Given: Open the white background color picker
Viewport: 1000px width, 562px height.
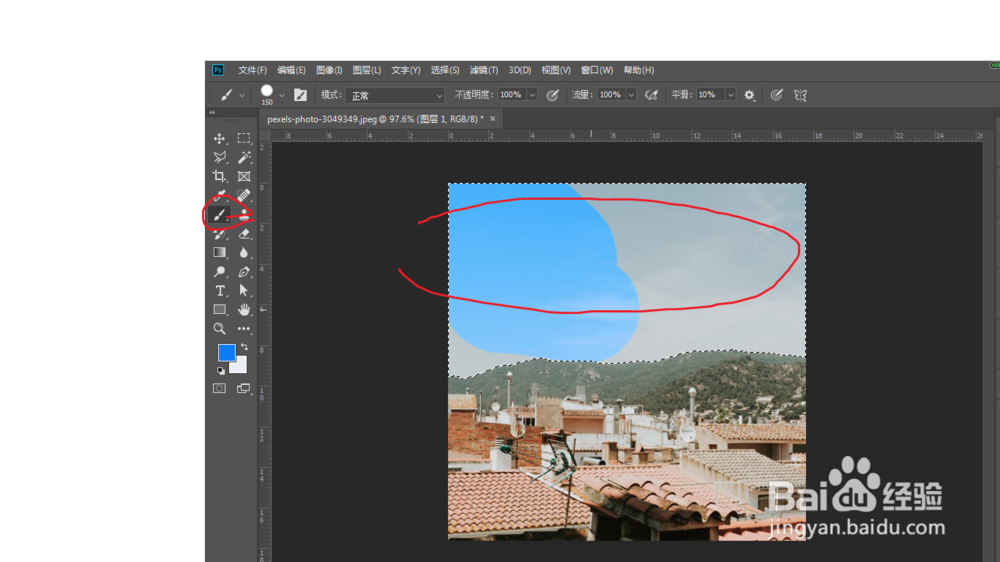Looking at the screenshot, I should coord(241,367).
